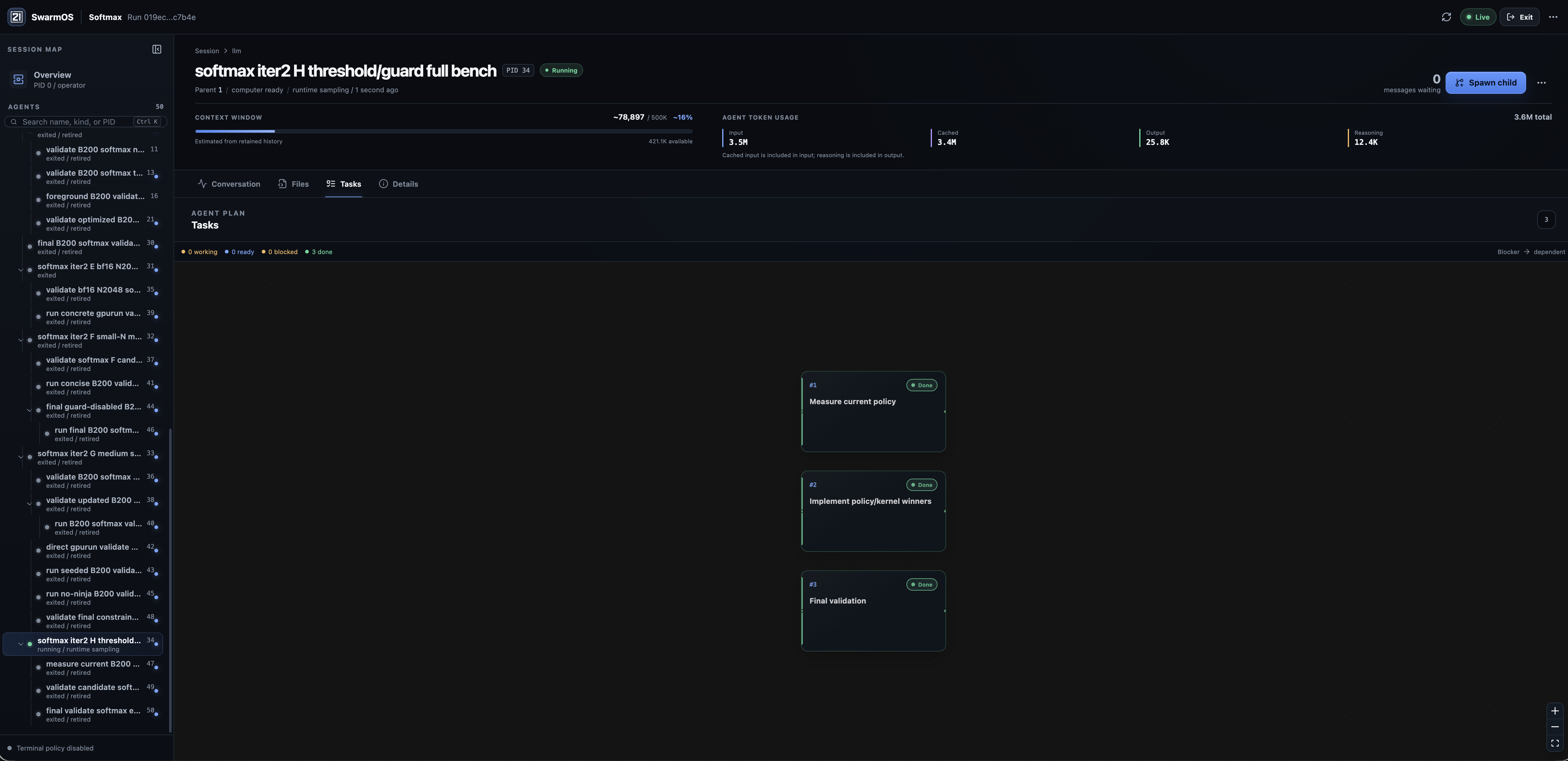Screen dimensions: 1568x761
Task: Click Done badge on task #2
Action: pos(921,485)
